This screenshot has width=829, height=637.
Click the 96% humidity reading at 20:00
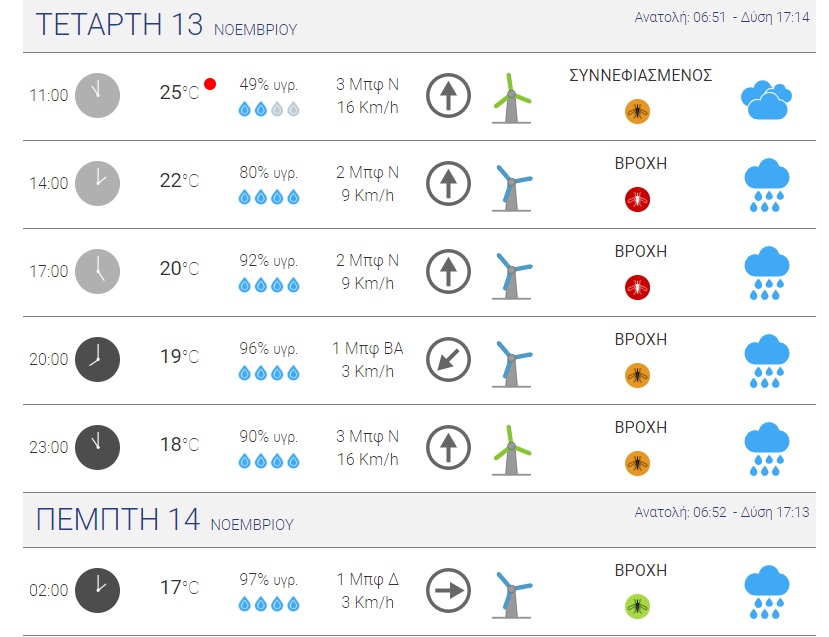(x=268, y=349)
